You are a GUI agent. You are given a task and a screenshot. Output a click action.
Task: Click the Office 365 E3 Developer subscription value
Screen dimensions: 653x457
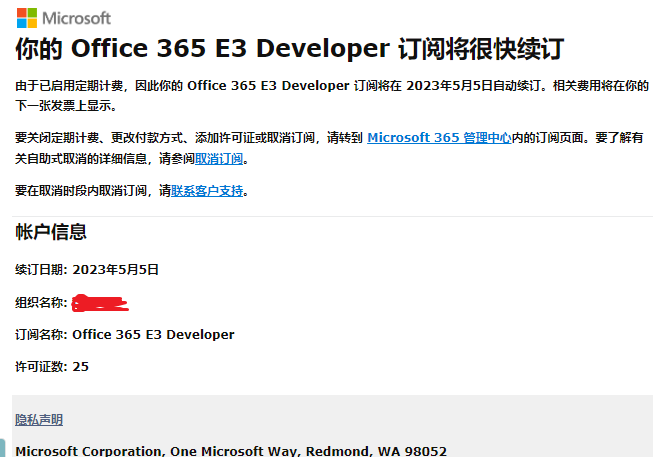[x=154, y=334]
